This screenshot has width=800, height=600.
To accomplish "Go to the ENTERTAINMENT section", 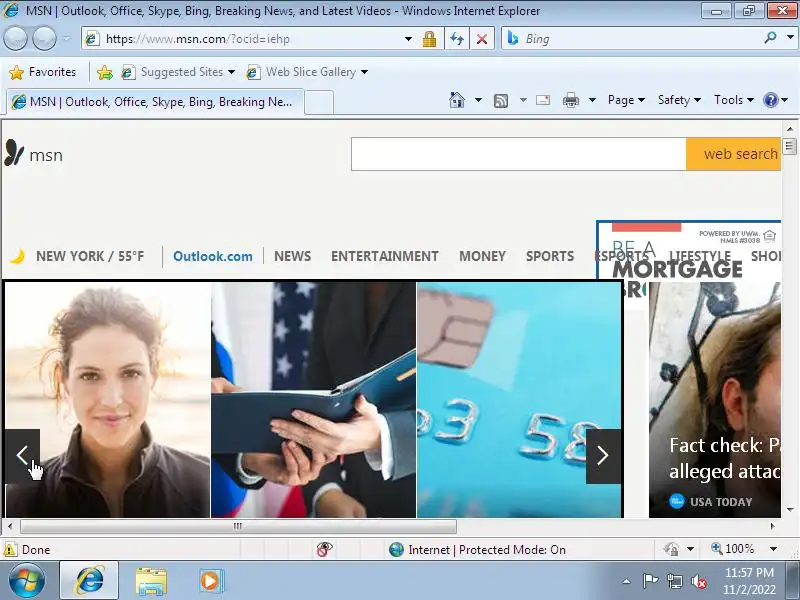I will point(385,256).
